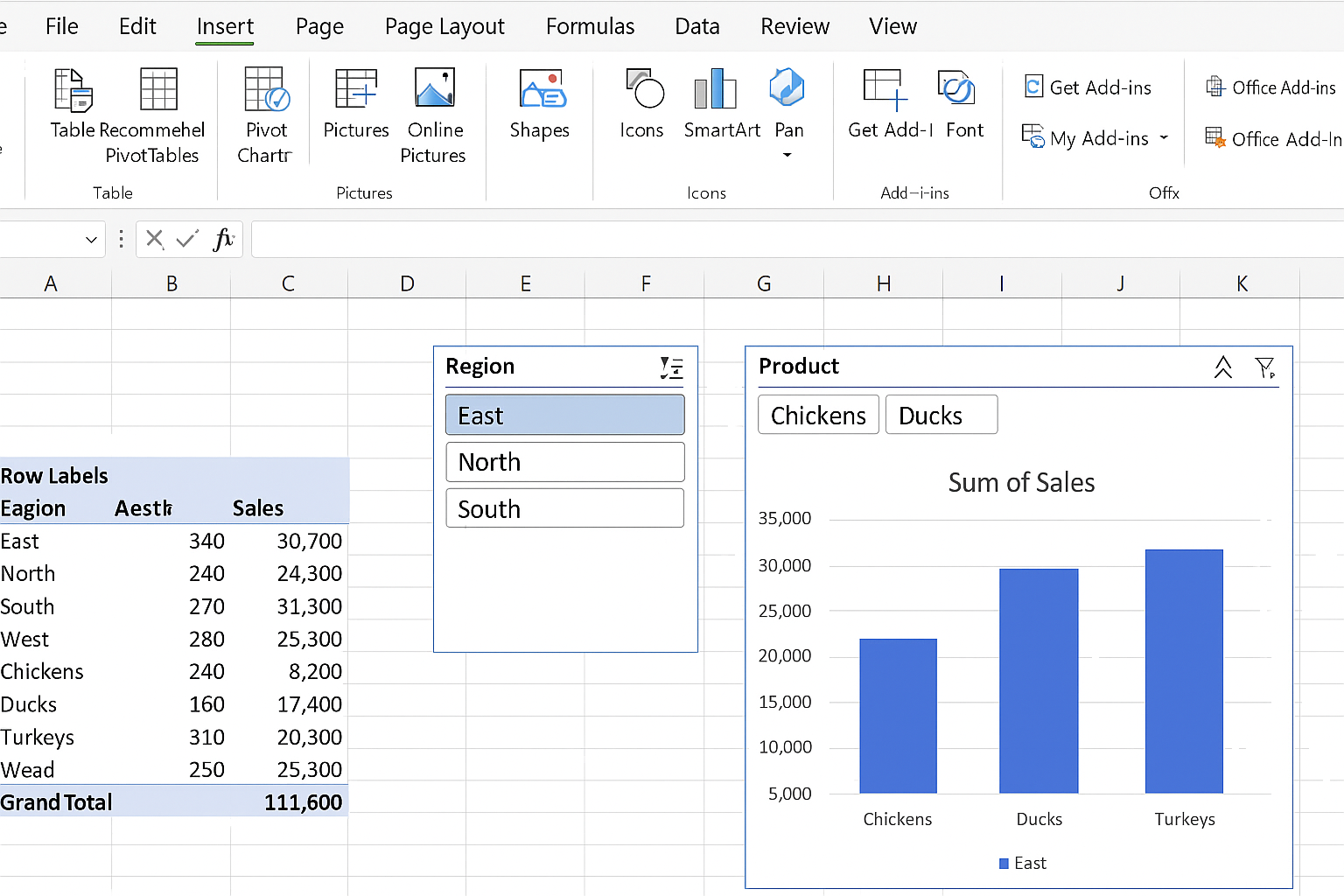Clear filter on Product slicer
Viewport: 1344px width, 896px height.
coord(1265,367)
